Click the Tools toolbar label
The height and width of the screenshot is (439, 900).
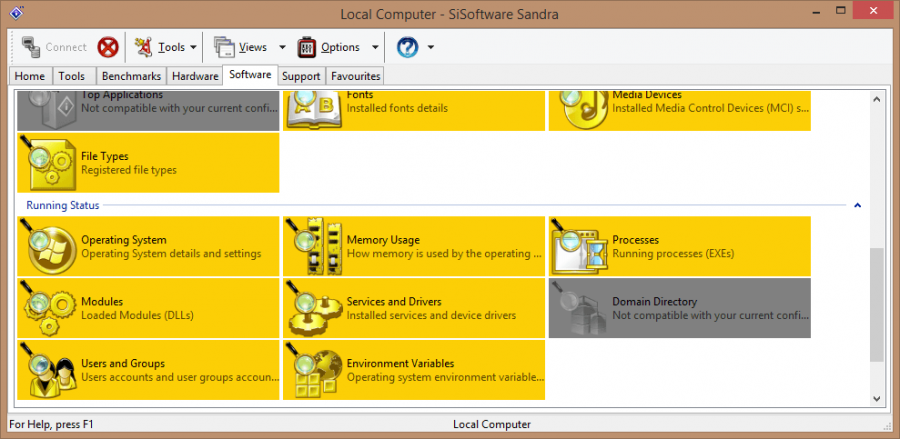pyautogui.click(x=172, y=47)
